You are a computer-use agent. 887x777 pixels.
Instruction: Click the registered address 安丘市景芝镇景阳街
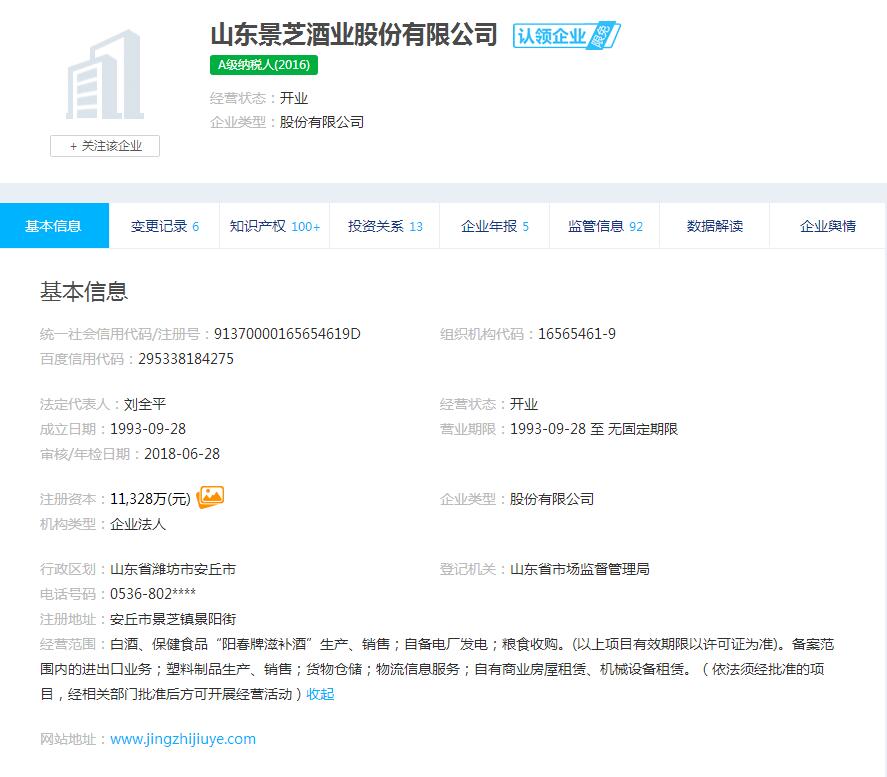point(173,619)
